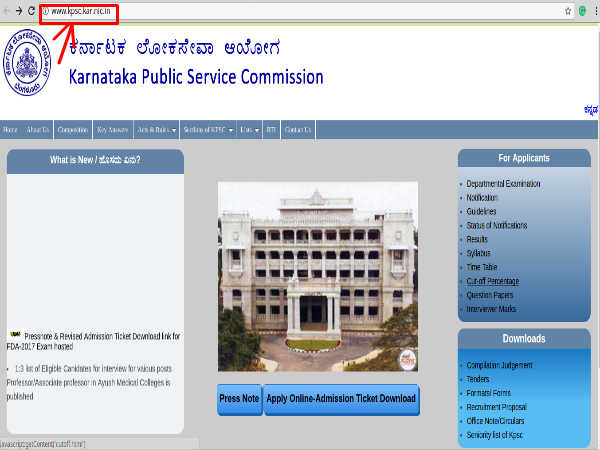Screen dimensions: 600x450
Task: Open the Interviewer Marks link
Action: pos(491,309)
